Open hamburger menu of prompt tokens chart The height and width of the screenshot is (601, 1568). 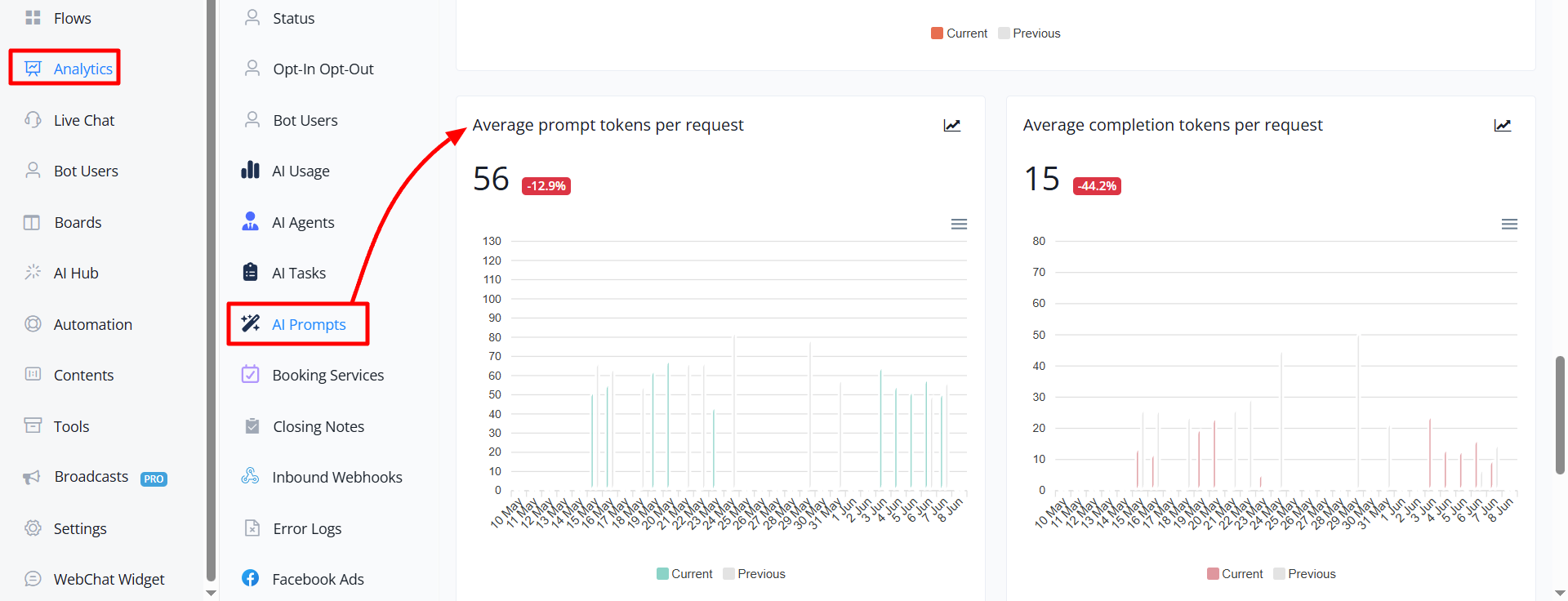click(x=960, y=225)
